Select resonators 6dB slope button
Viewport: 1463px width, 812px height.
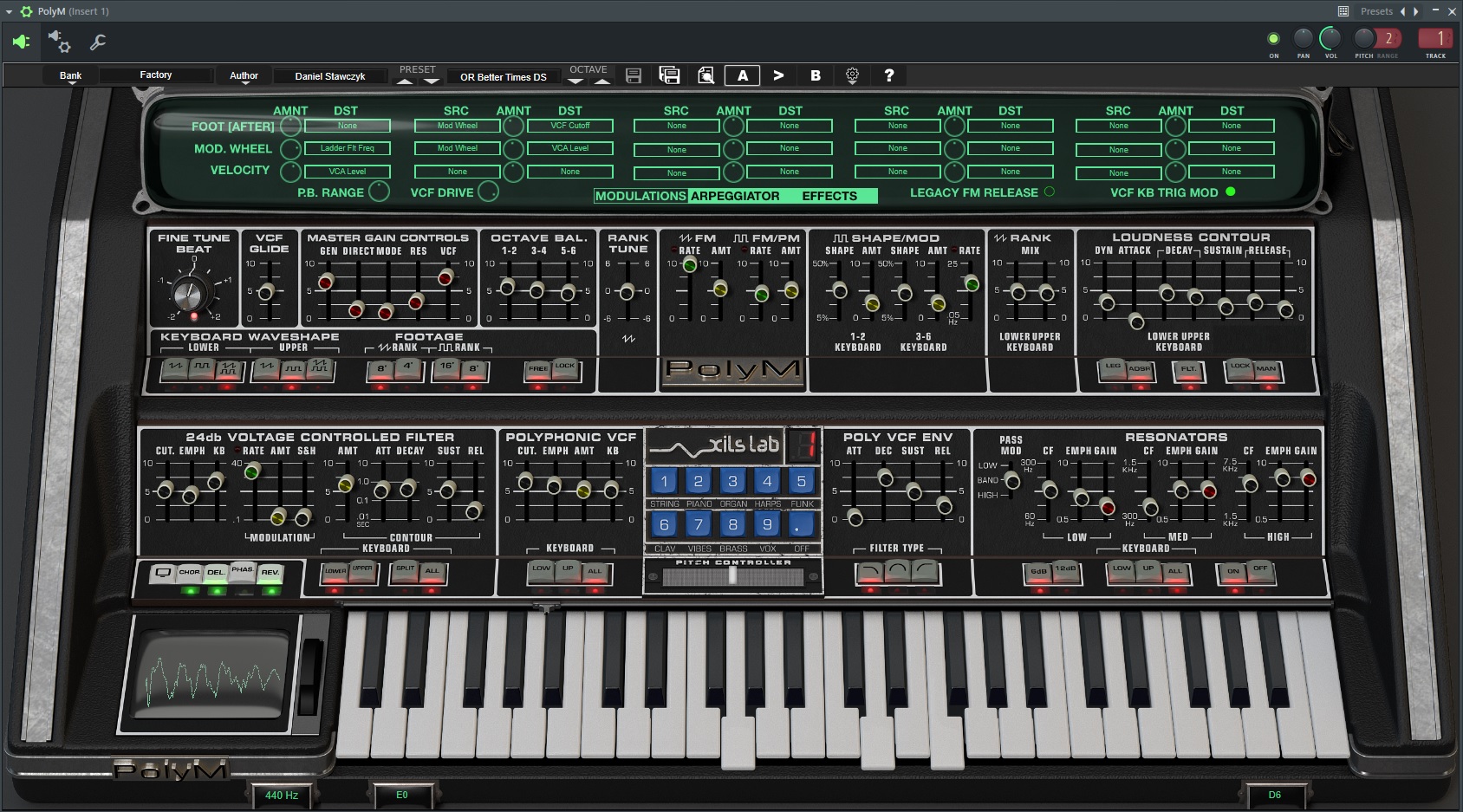tap(1038, 572)
